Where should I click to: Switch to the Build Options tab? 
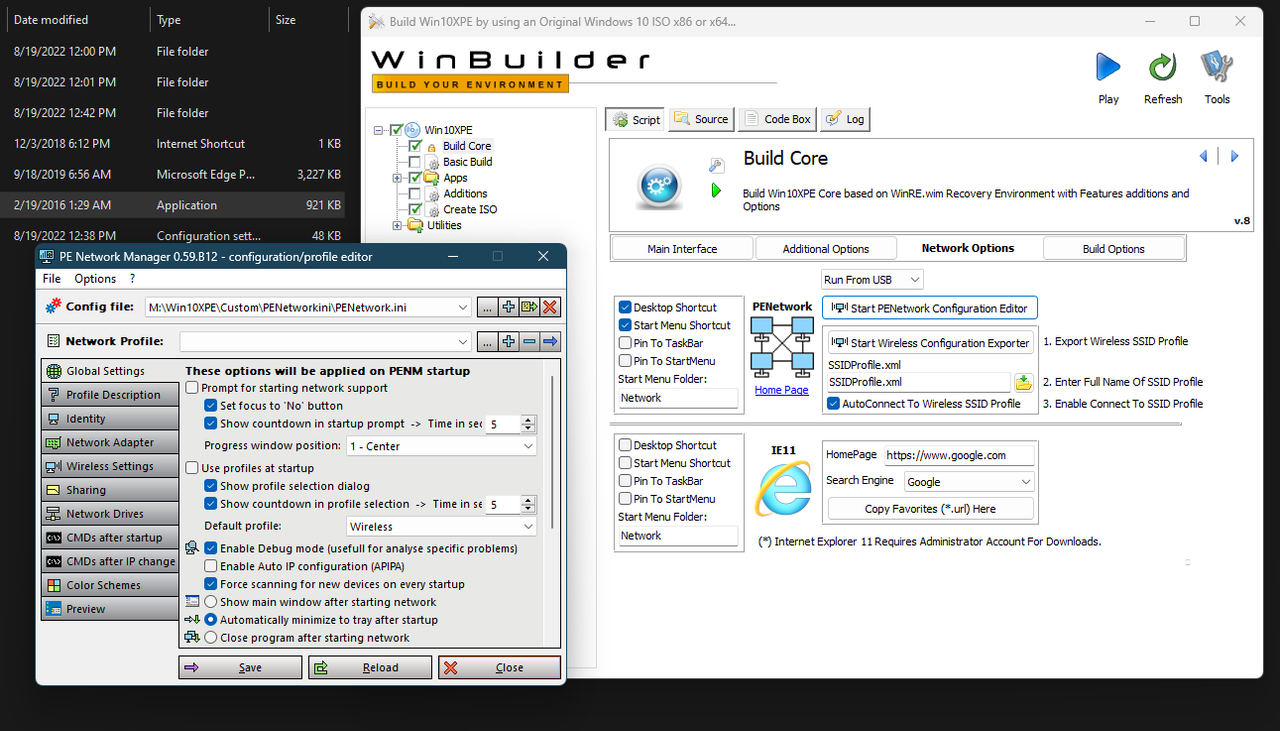[x=1113, y=249]
